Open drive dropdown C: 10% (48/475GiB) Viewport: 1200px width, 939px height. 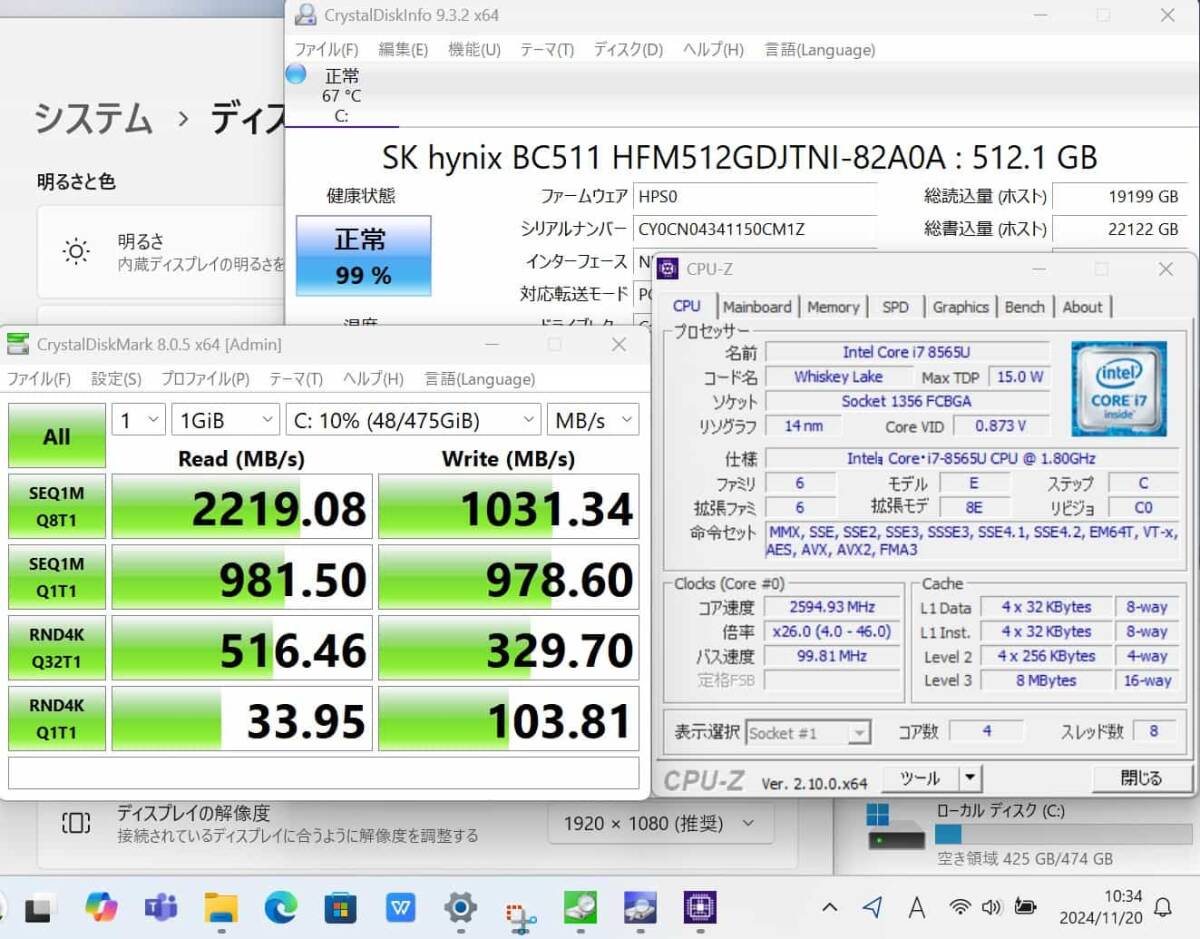413,420
